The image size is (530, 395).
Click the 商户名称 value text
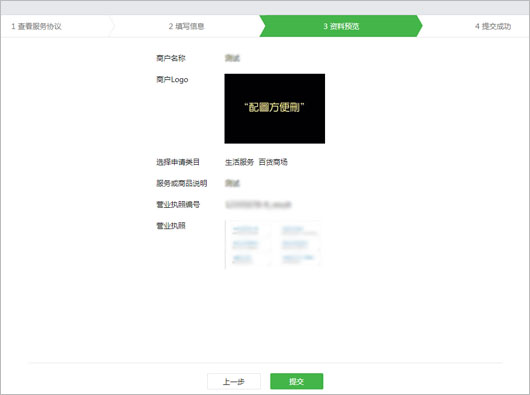click(x=232, y=58)
